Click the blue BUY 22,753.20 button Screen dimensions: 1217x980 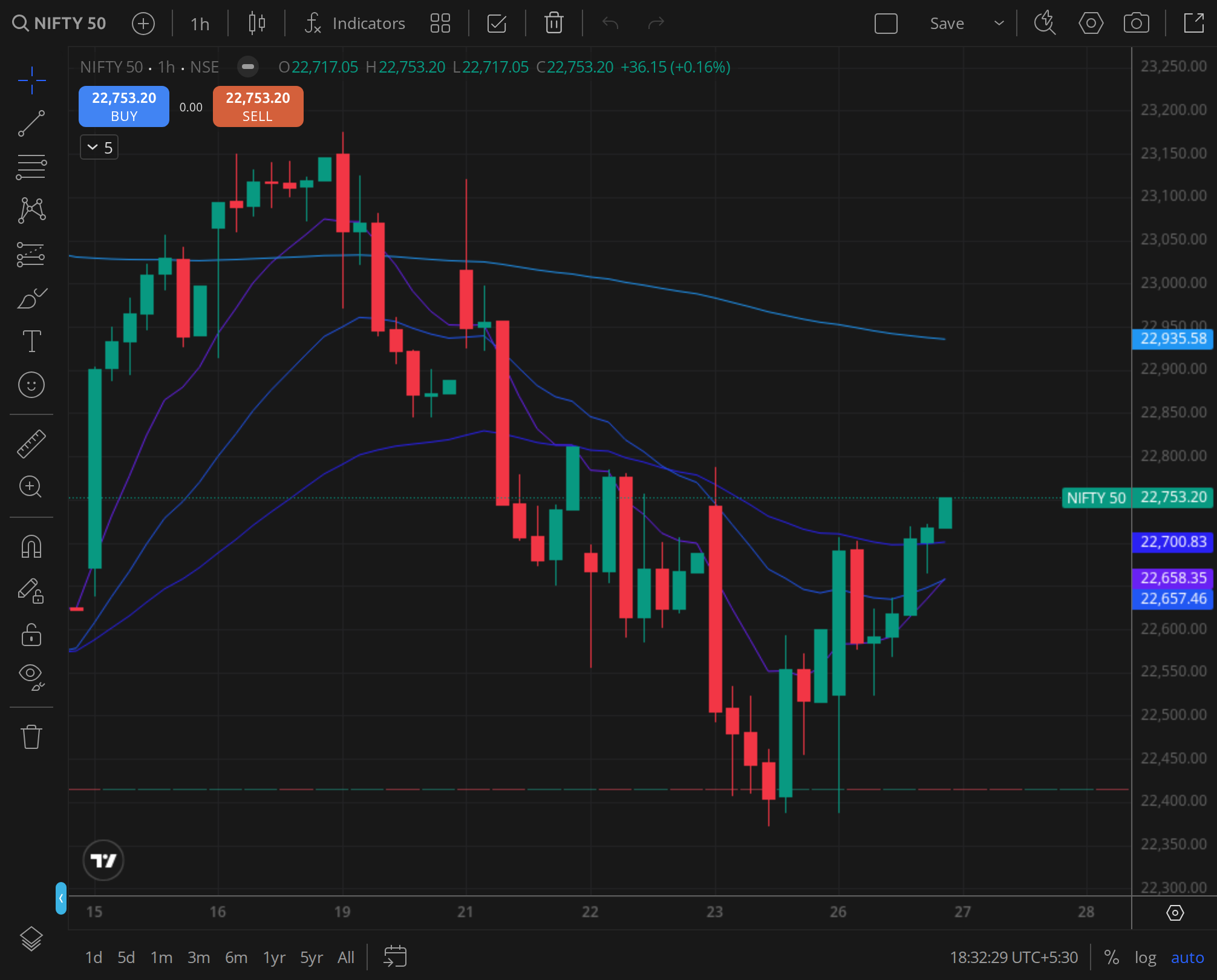(x=124, y=106)
